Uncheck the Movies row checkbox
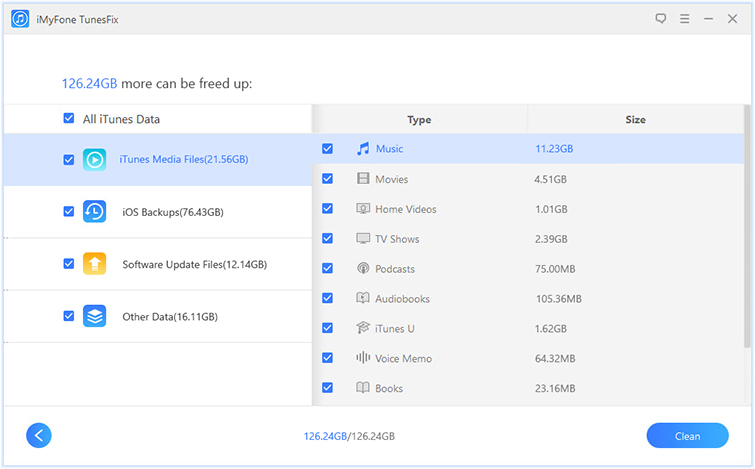 327,179
